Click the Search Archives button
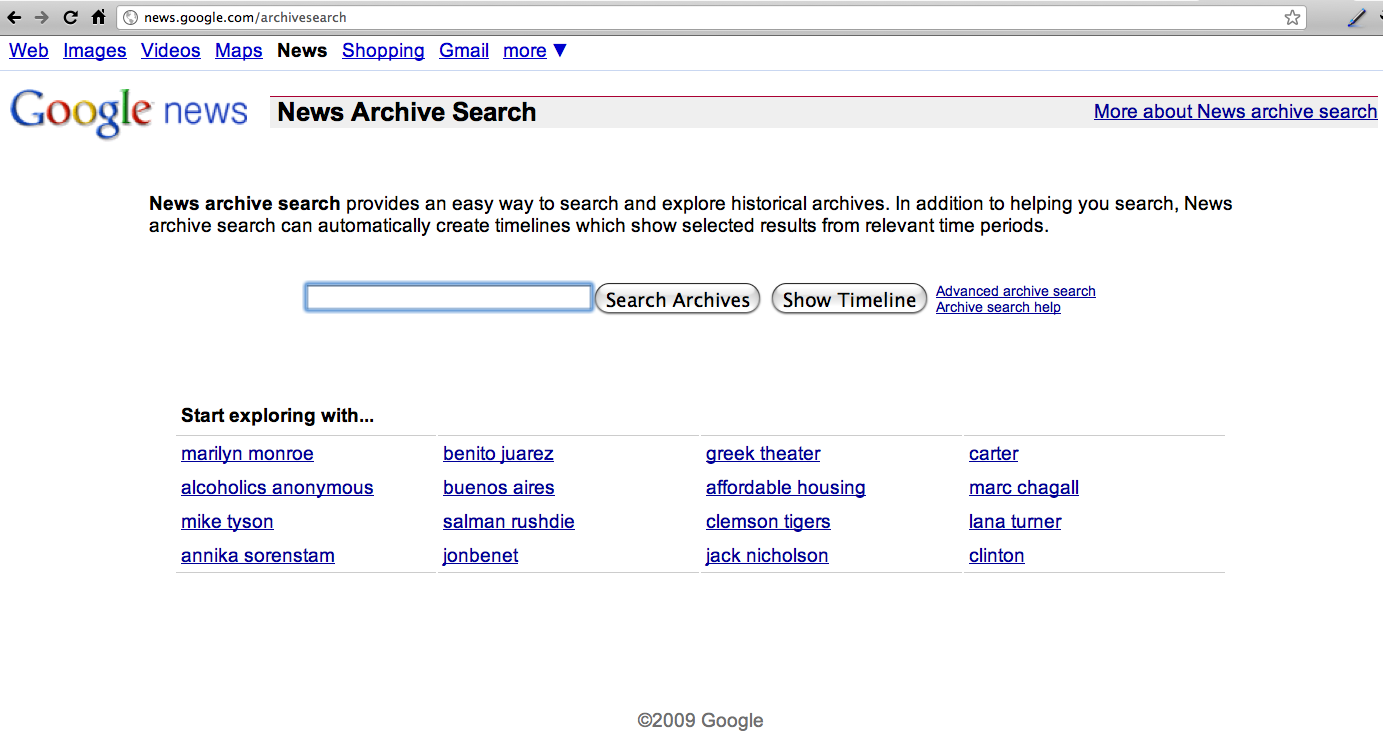 [677, 299]
